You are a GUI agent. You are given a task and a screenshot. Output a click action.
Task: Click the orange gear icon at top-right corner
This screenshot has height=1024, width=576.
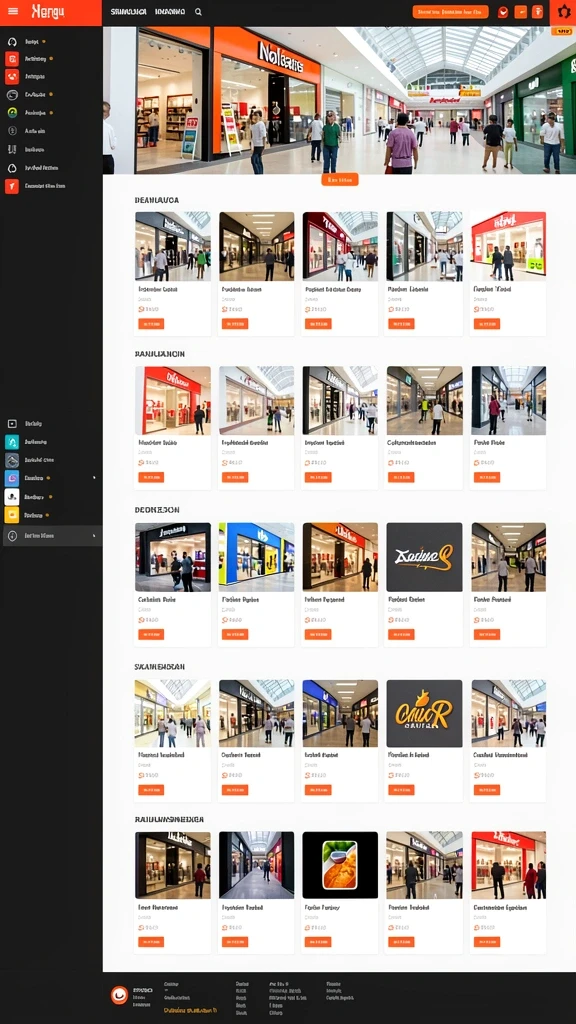click(563, 12)
